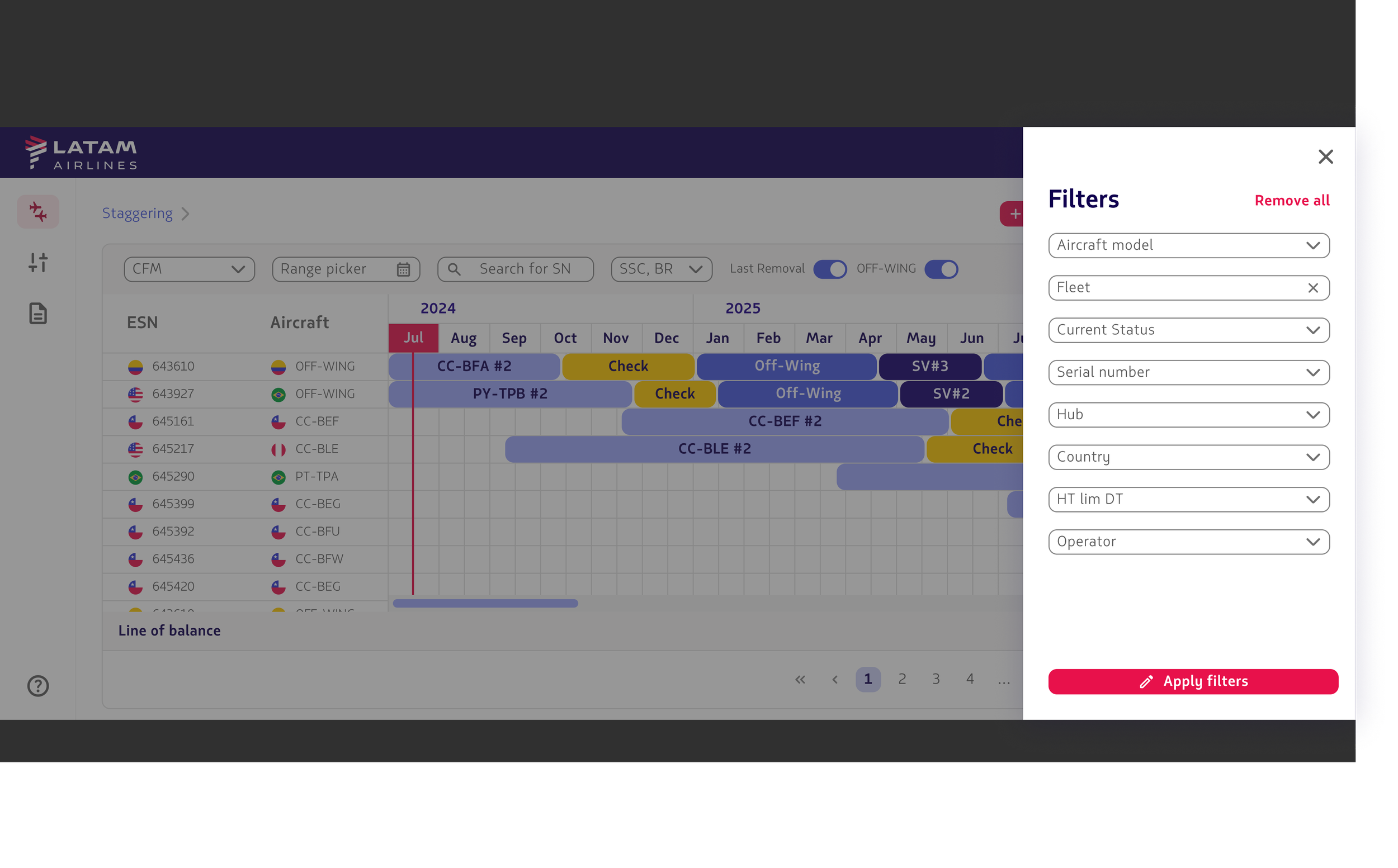Screen dimensions: 1398x868
Task: Click the LATAM Airlines logo
Action: click(x=81, y=153)
